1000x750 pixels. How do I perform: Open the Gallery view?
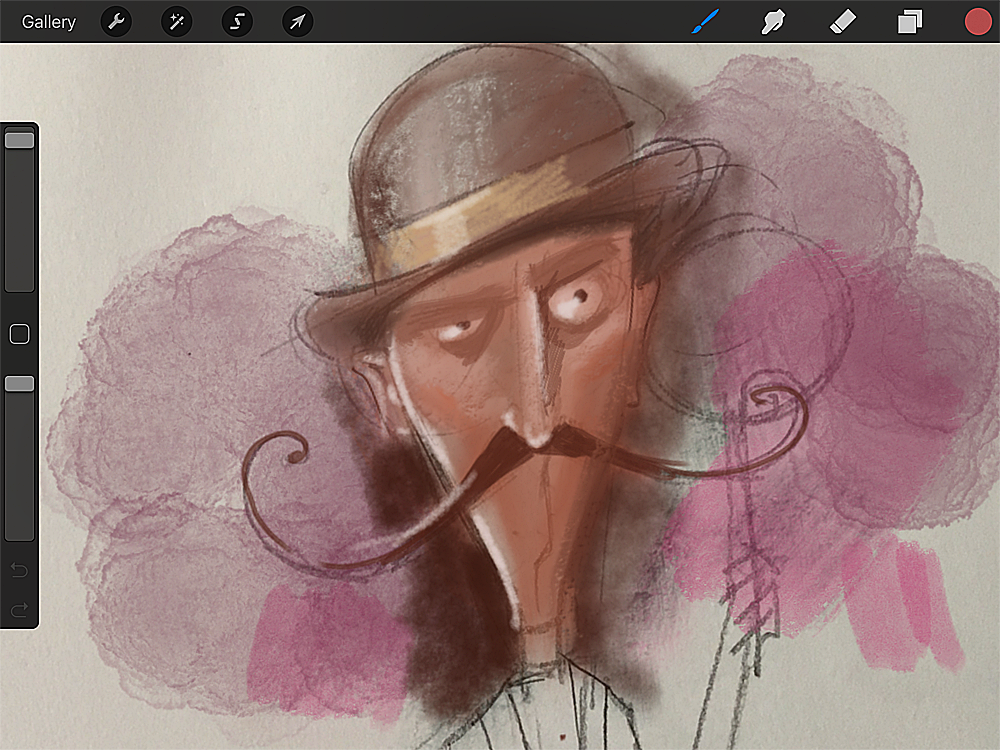click(x=48, y=22)
